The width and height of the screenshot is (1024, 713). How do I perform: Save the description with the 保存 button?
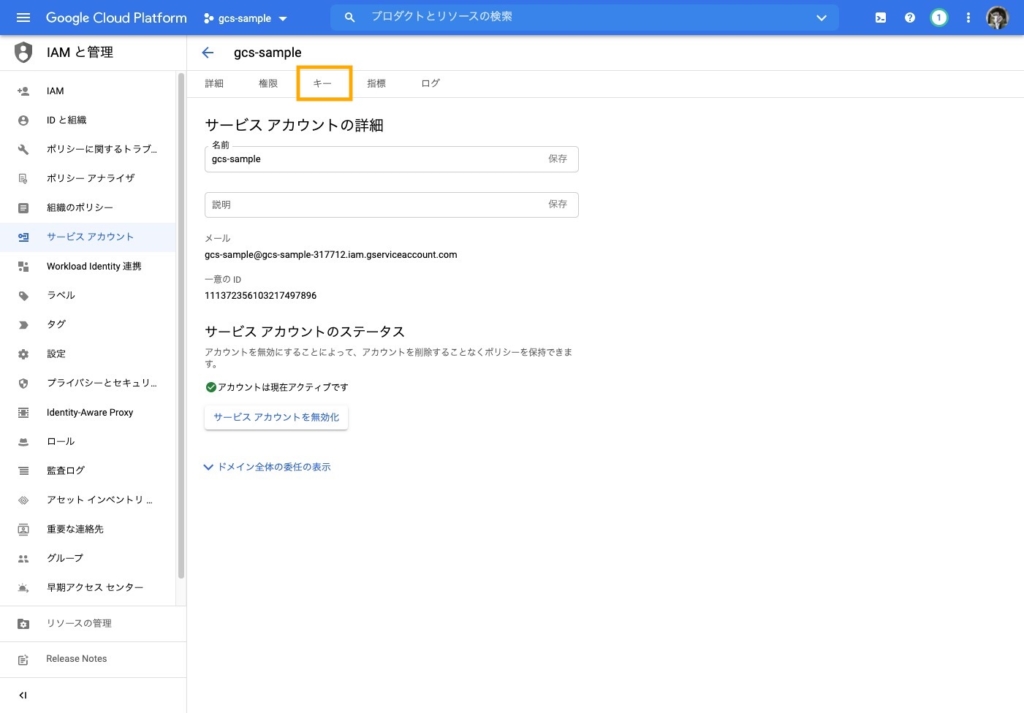click(558, 204)
